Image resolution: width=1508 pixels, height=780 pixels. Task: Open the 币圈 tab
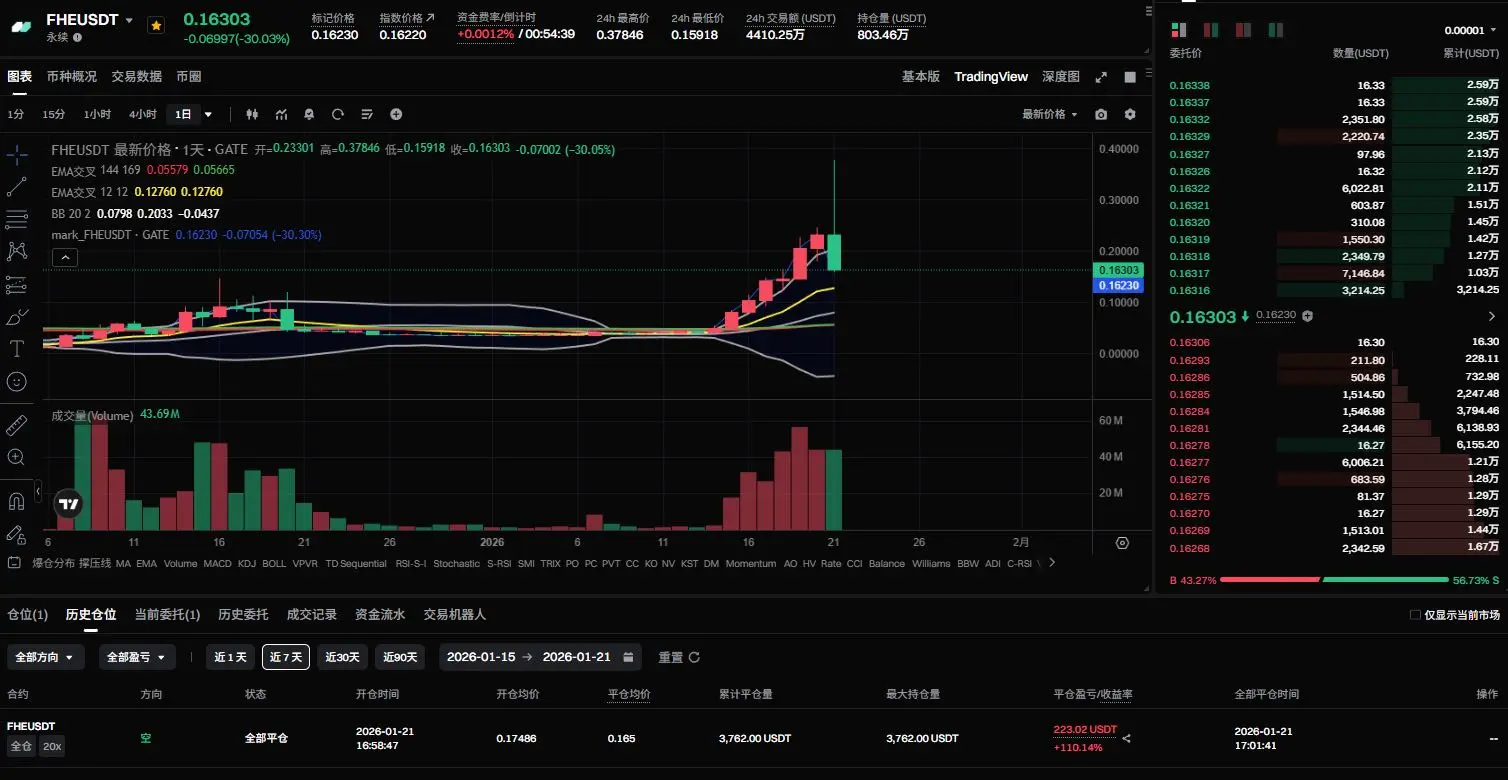189,76
